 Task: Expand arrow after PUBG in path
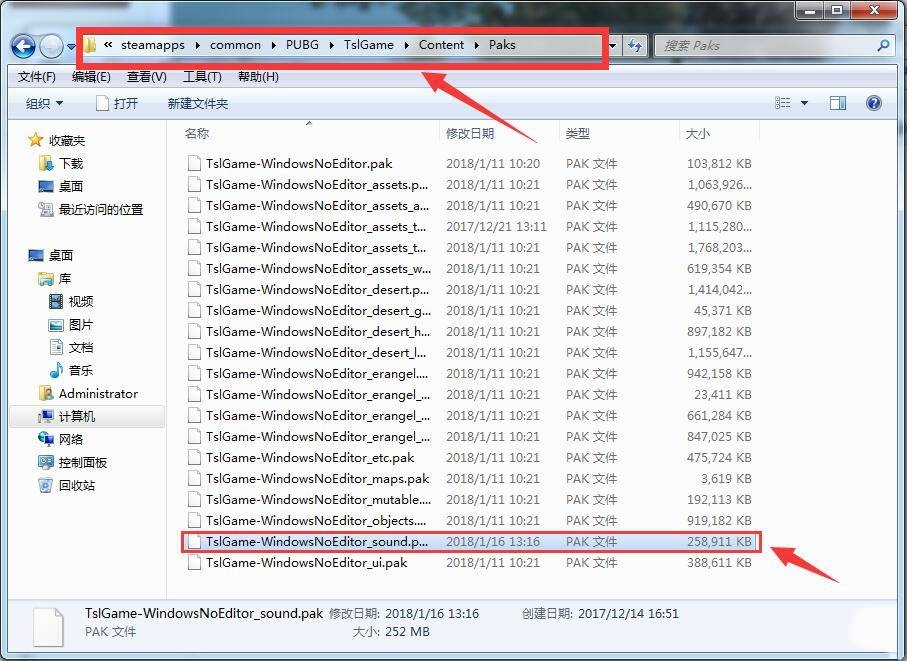pyautogui.click(x=331, y=45)
